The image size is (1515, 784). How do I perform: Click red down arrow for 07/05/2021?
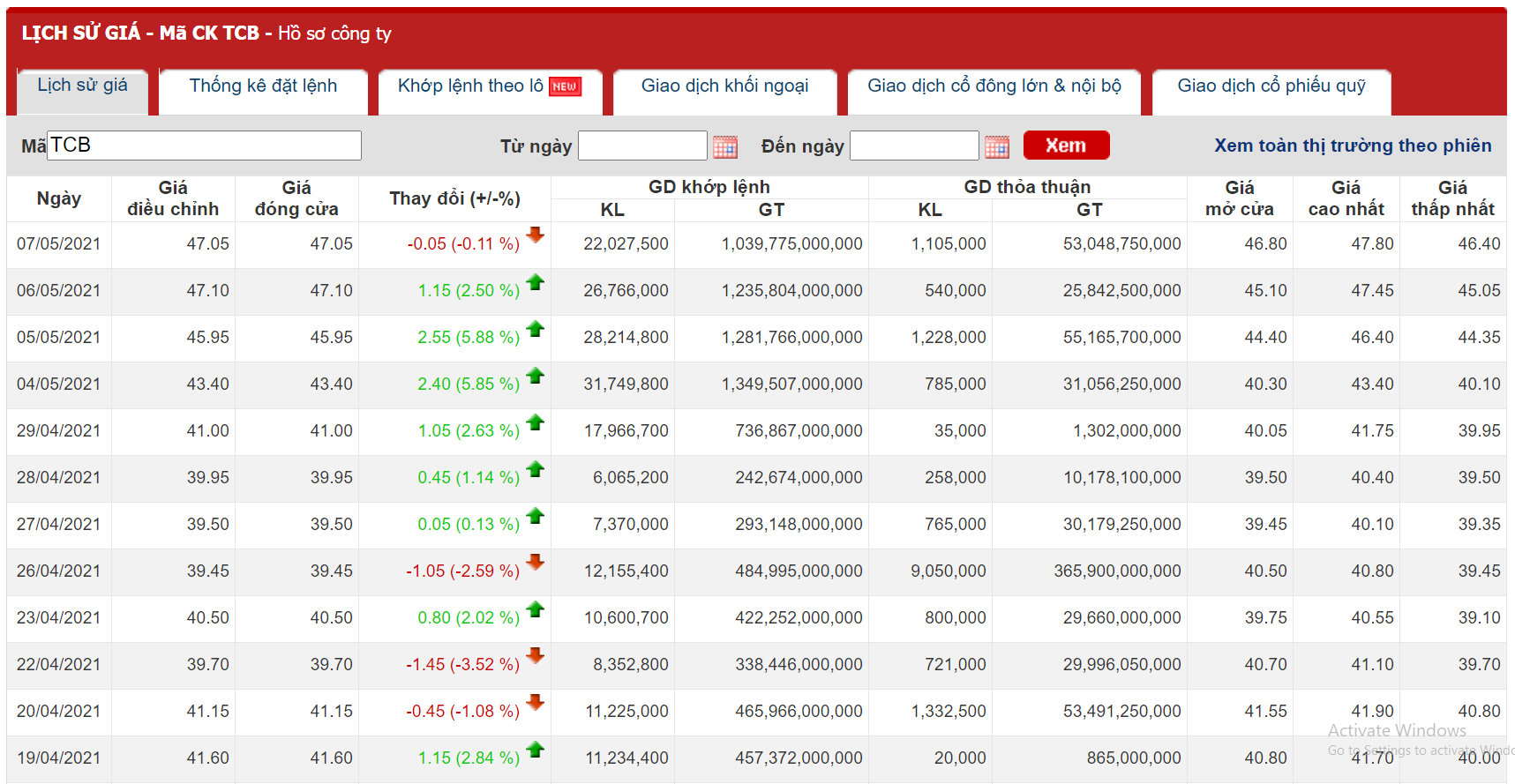click(x=535, y=235)
